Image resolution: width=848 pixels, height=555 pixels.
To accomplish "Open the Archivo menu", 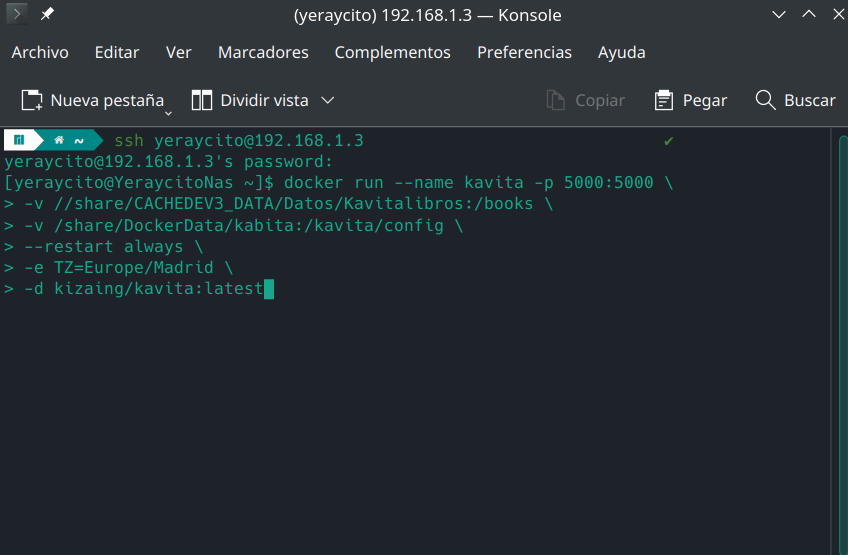I will [40, 52].
